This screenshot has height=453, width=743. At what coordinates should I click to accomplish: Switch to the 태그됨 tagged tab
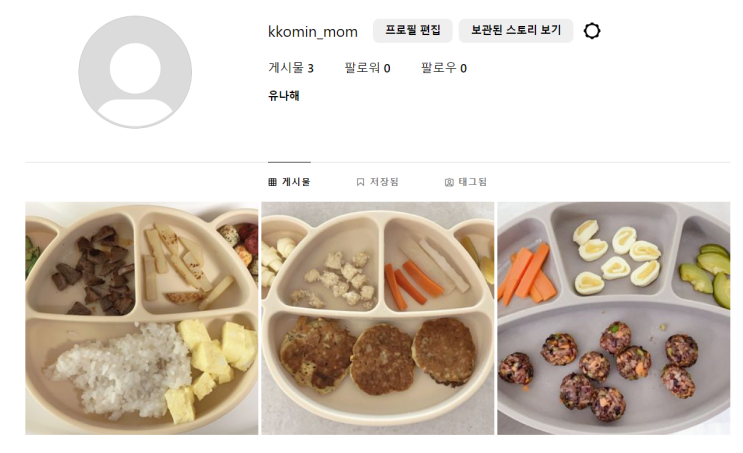pyautogui.click(x=465, y=182)
